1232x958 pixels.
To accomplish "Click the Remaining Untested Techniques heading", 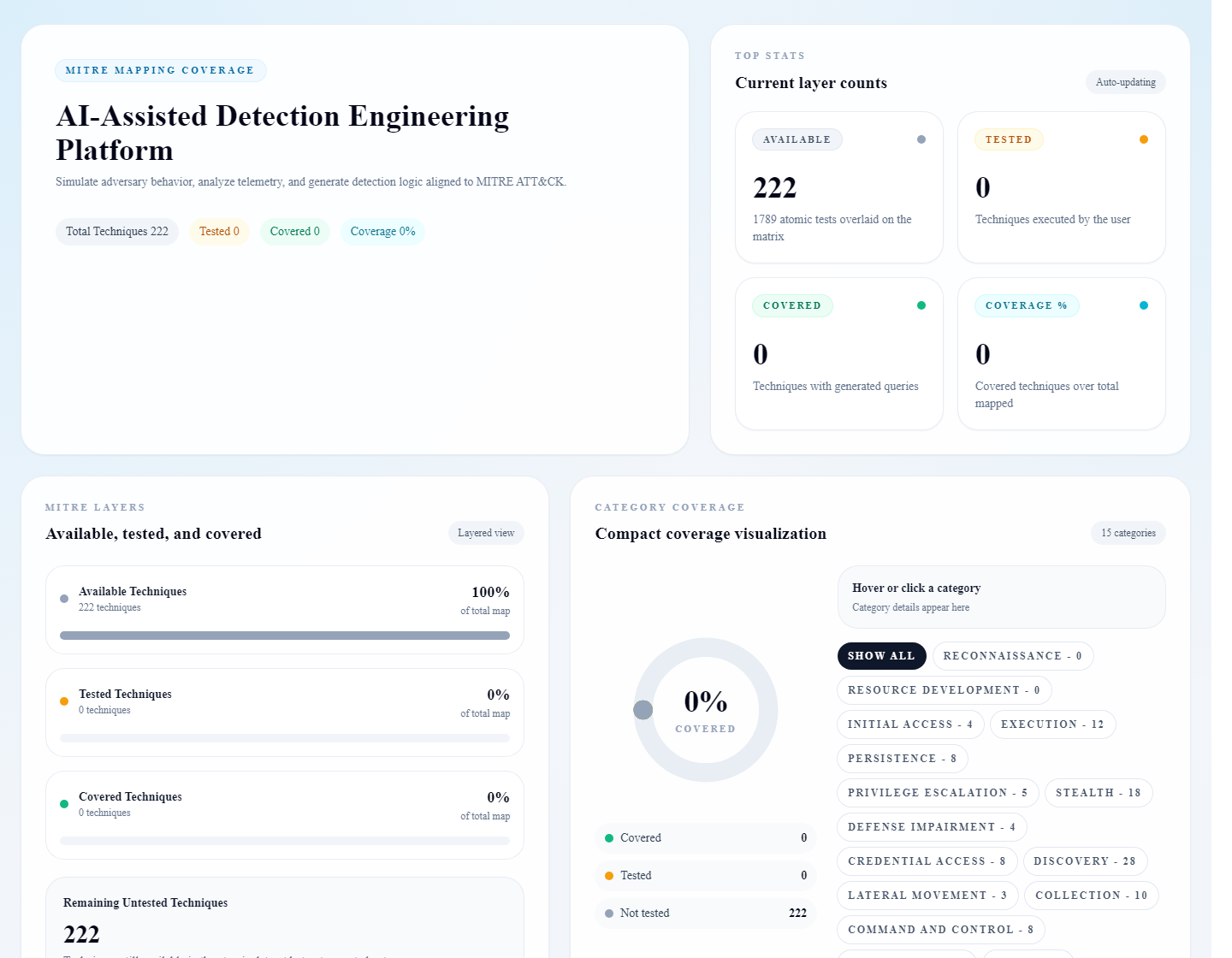I will (x=145, y=903).
